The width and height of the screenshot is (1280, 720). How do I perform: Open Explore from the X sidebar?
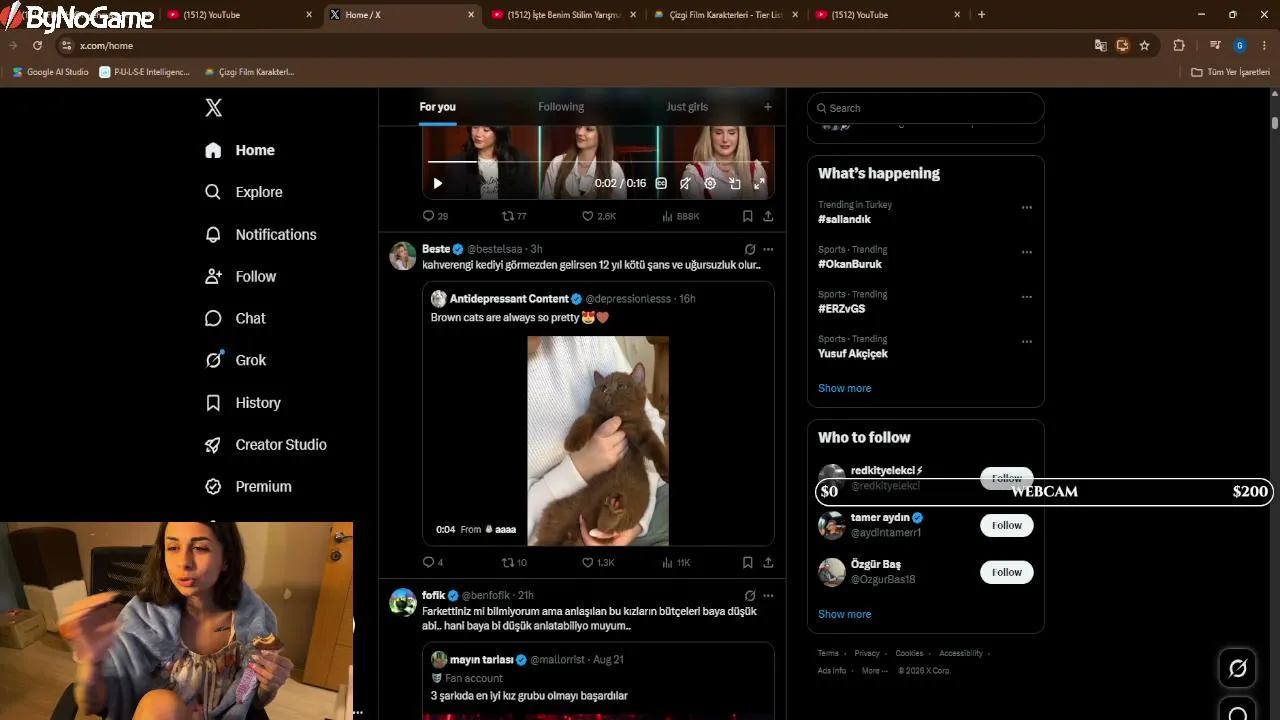click(245, 192)
